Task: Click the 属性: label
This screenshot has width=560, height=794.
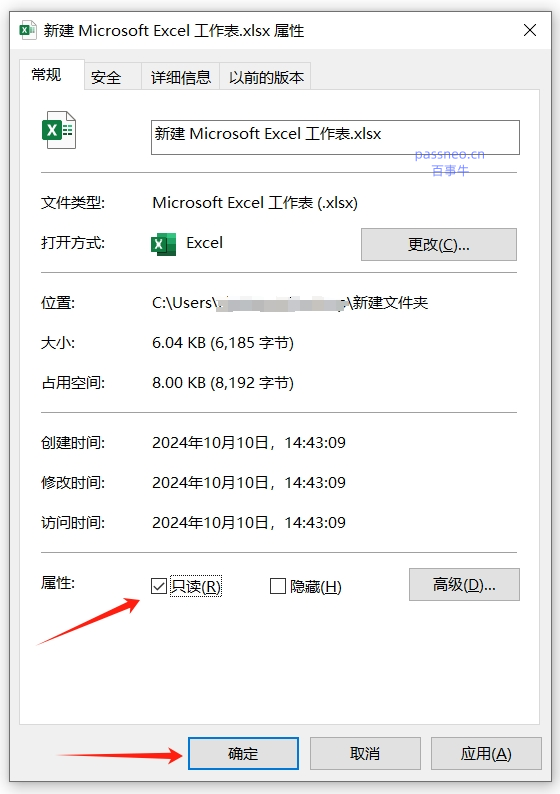Action: click(58, 583)
